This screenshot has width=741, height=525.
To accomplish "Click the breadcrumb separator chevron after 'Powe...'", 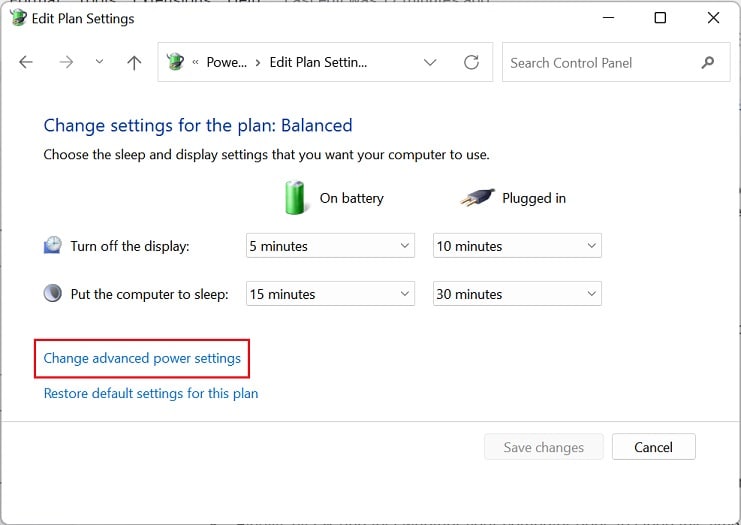I will point(258,62).
